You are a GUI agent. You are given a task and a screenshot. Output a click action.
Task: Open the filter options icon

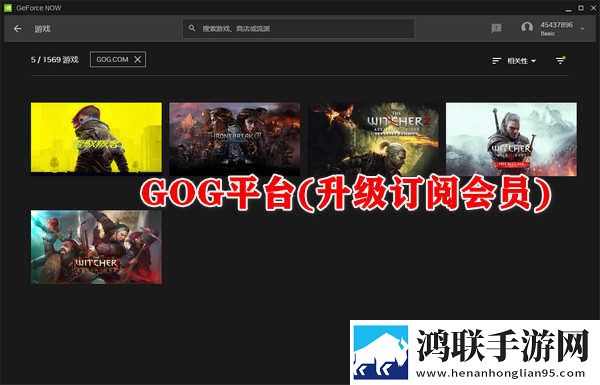click(560, 60)
